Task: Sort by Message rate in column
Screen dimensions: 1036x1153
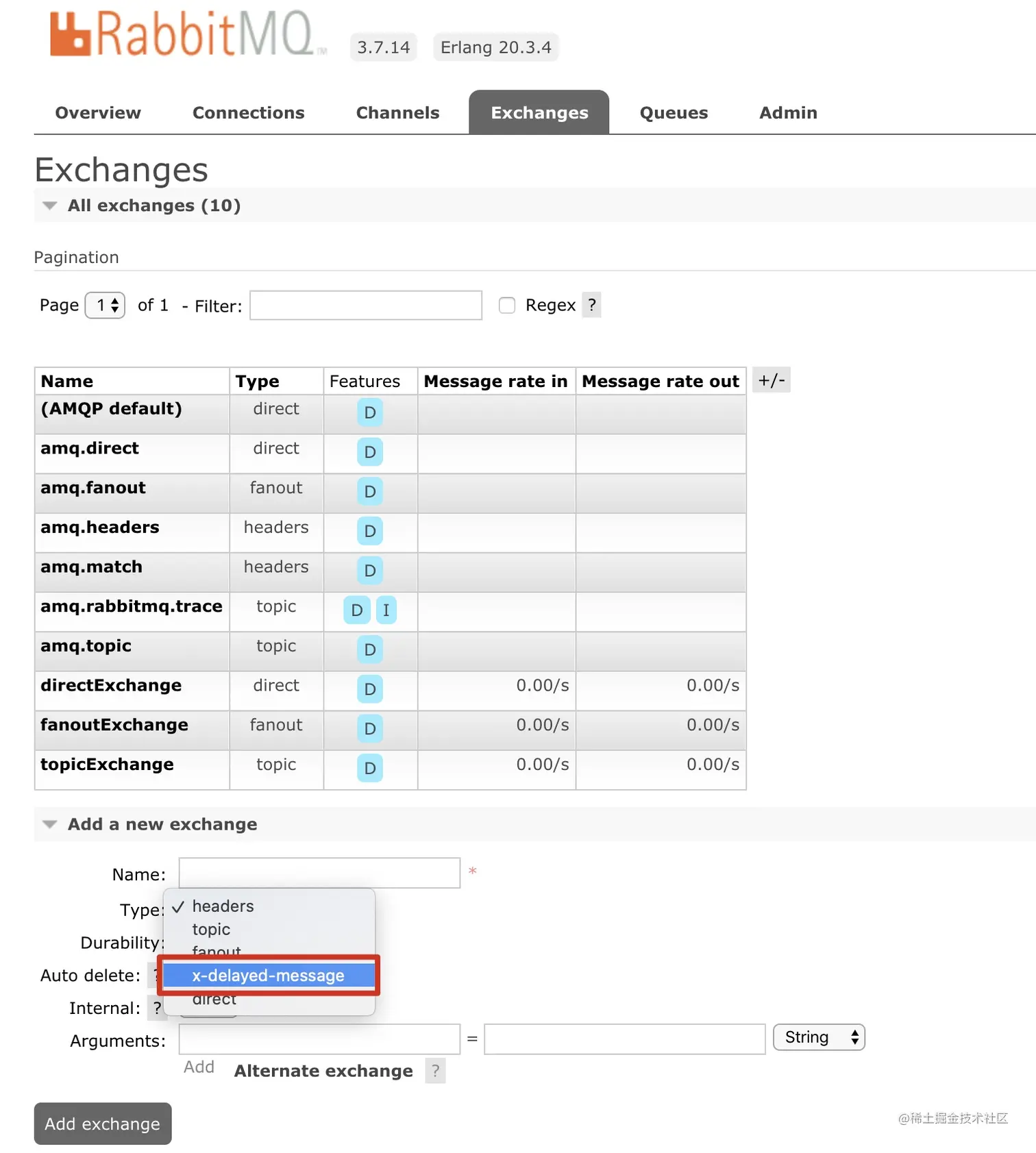Action: [496, 381]
